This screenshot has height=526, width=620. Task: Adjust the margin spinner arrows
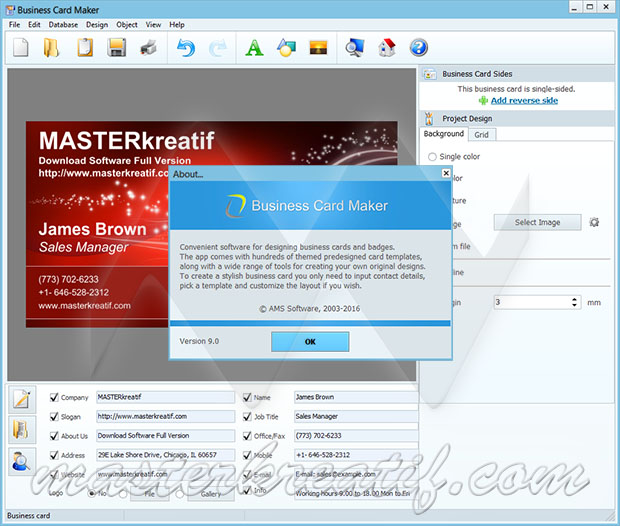pos(574,303)
